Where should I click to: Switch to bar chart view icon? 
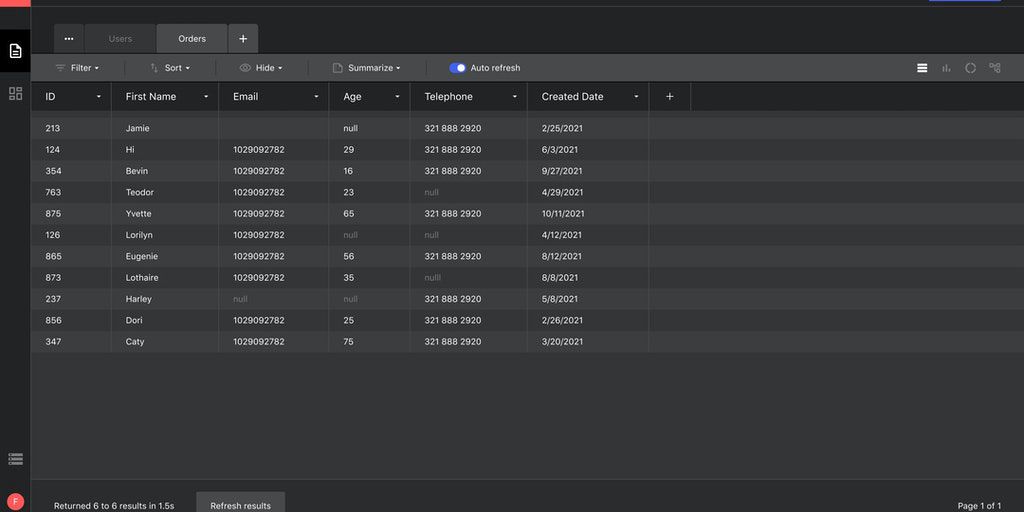click(x=946, y=68)
